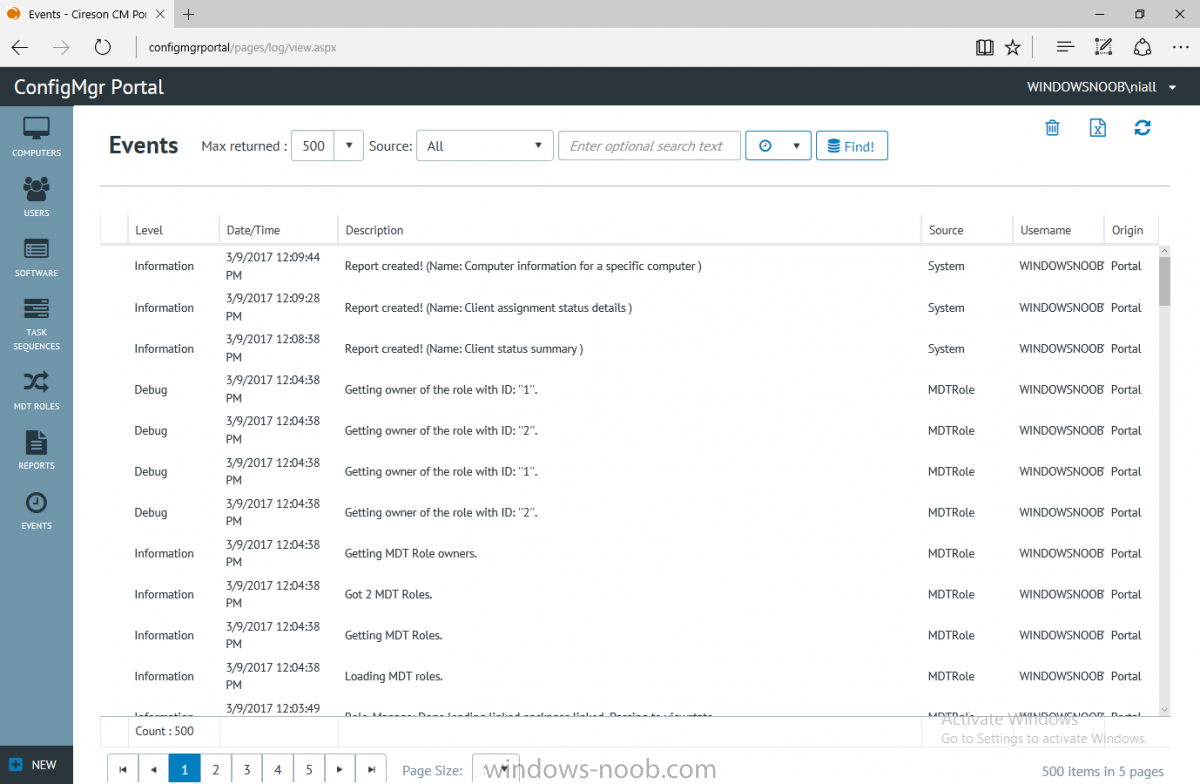Select row 'Got 2 MDT Roles.'
The width and height of the screenshot is (1200, 784).
(x=629, y=594)
